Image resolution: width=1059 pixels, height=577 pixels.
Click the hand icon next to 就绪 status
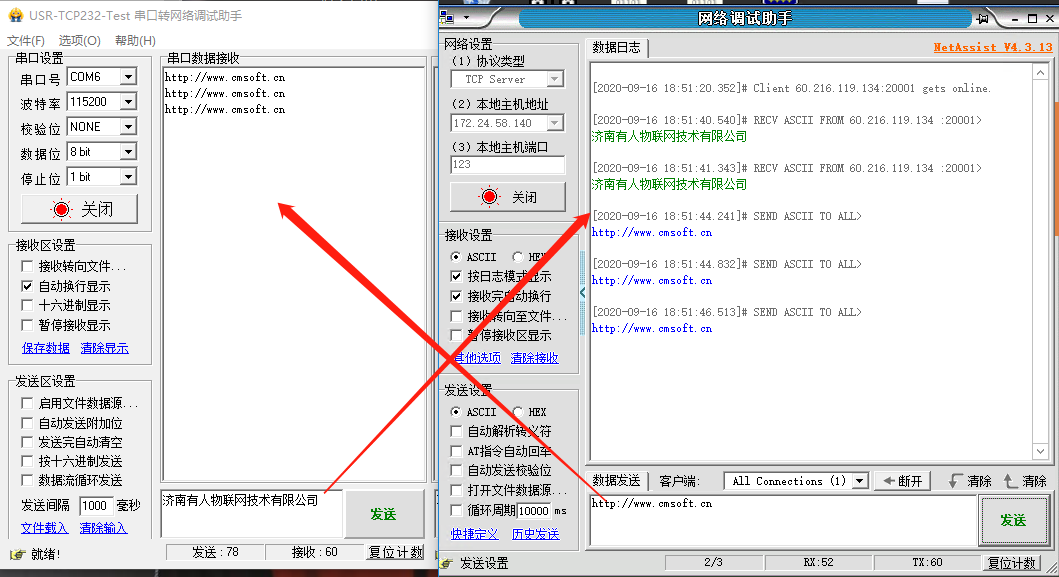[x=16, y=554]
